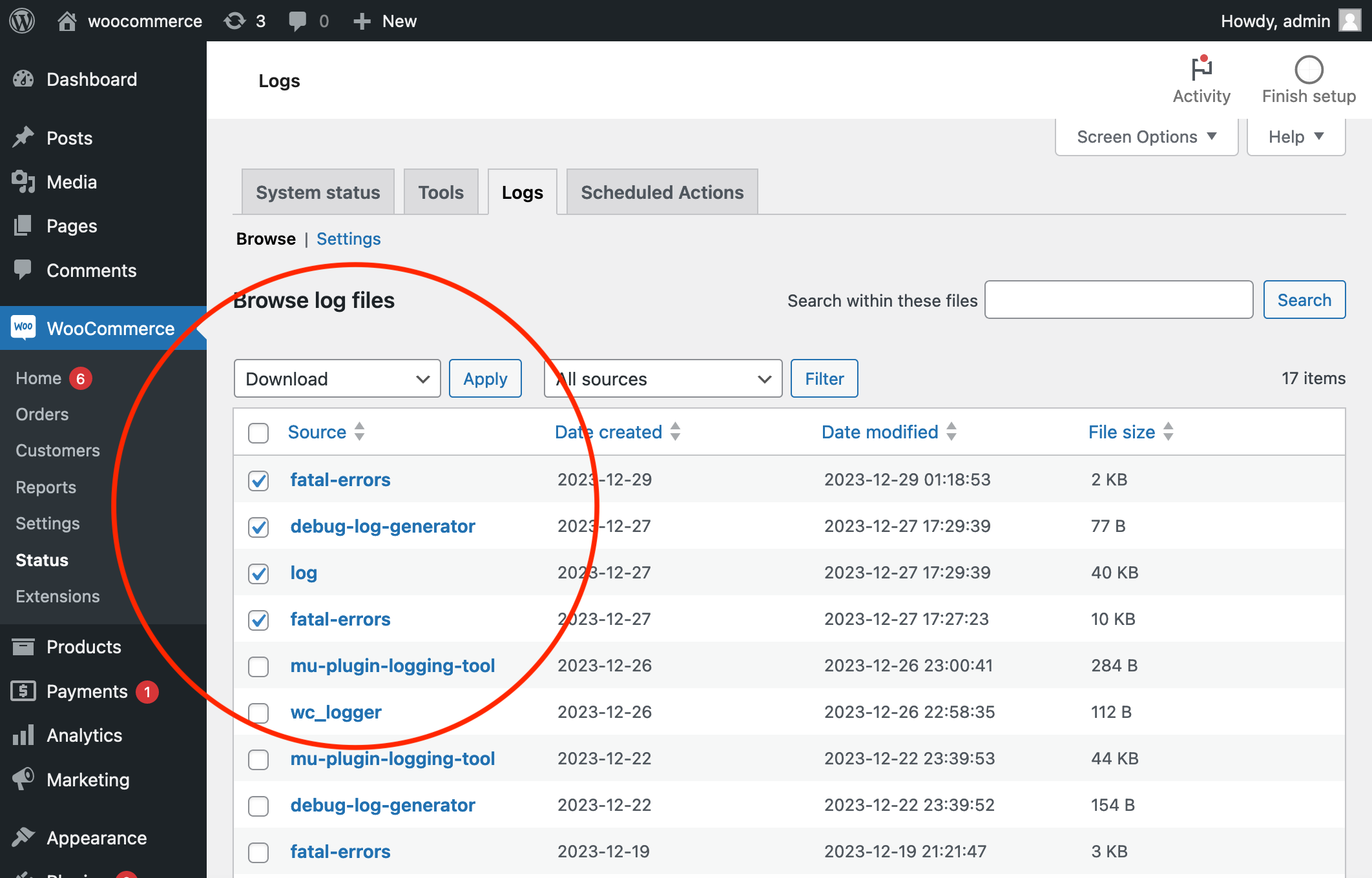Open Analytics via its bar-chart icon
Image resolution: width=1372 pixels, height=878 pixels.
click(23, 735)
